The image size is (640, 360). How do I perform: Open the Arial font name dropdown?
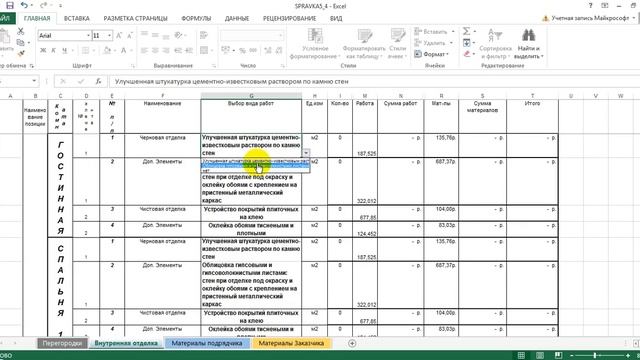[88, 36]
